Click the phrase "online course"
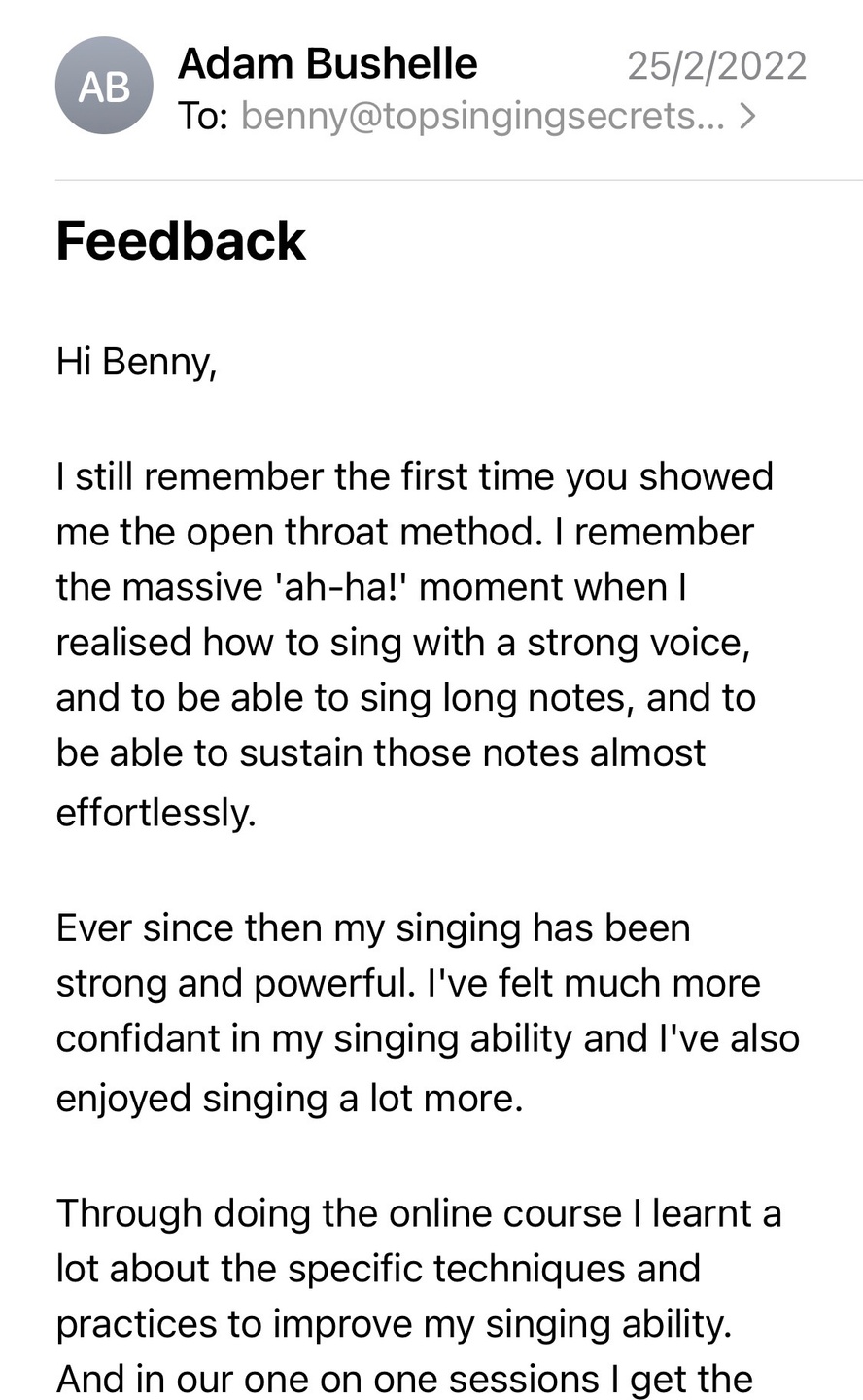Viewport: 863px width, 1400px height. (504, 1213)
